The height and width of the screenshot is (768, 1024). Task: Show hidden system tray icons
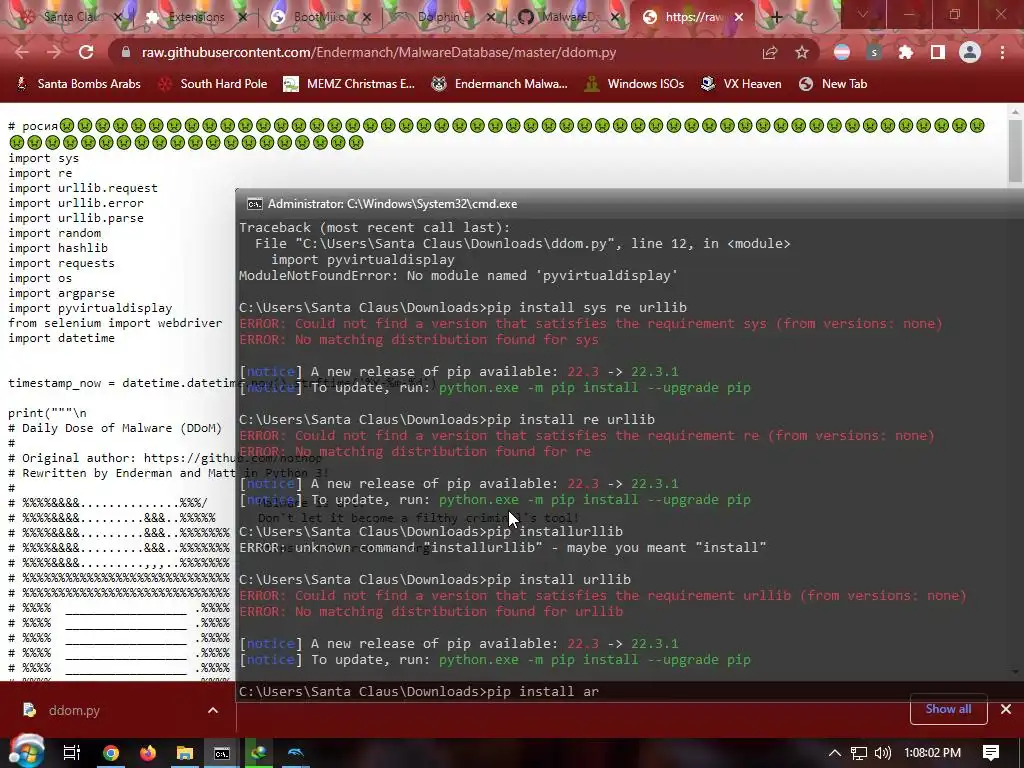click(x=835, y=753)
